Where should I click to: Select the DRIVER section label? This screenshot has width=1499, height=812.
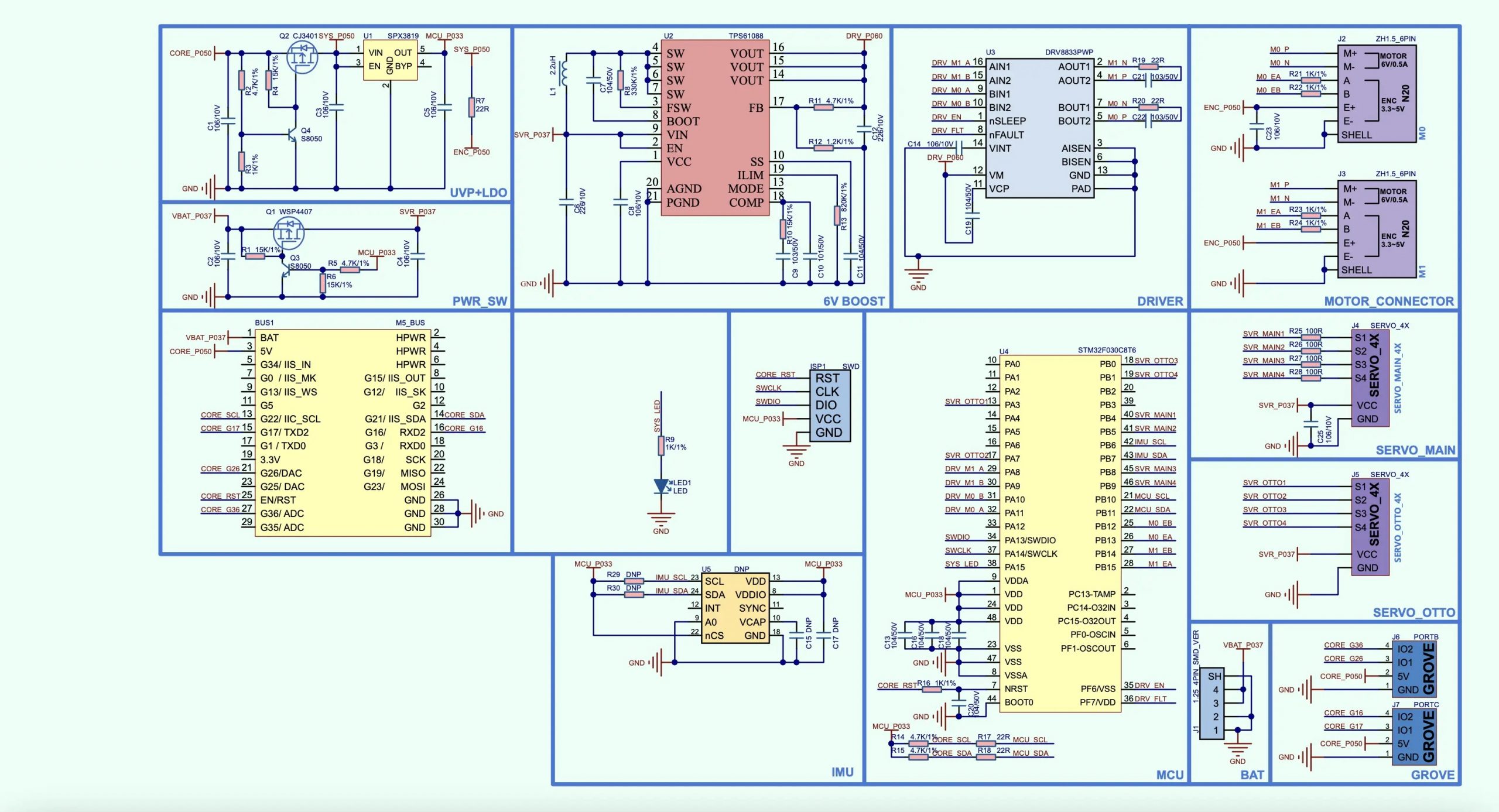tap(1160, 301)
